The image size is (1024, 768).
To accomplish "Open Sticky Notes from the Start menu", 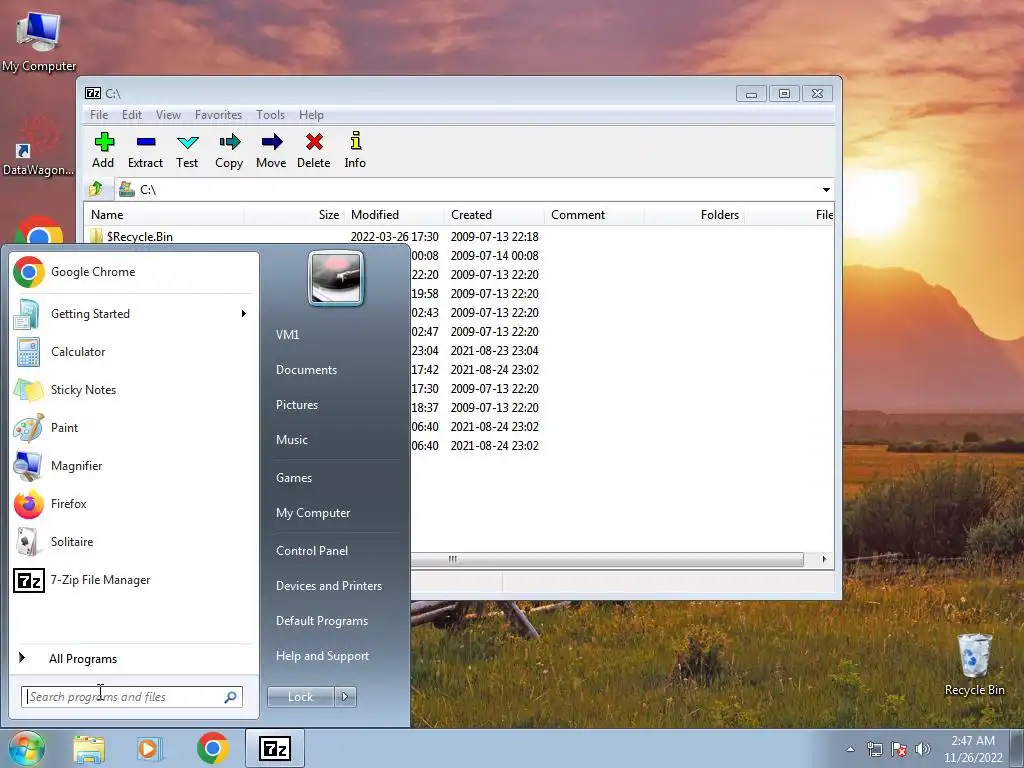I will pos(133,390).
